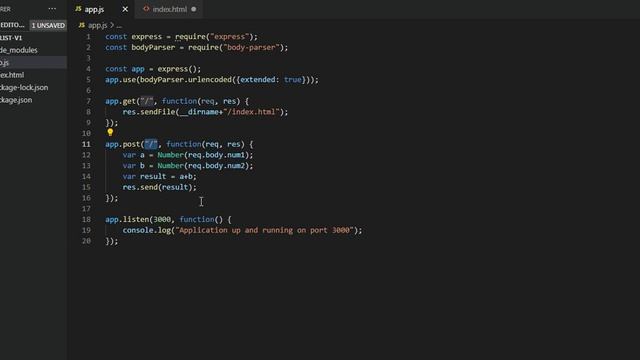The image size is (640, 360).
Task: Open the index.html editor tab
Action: 169,9
